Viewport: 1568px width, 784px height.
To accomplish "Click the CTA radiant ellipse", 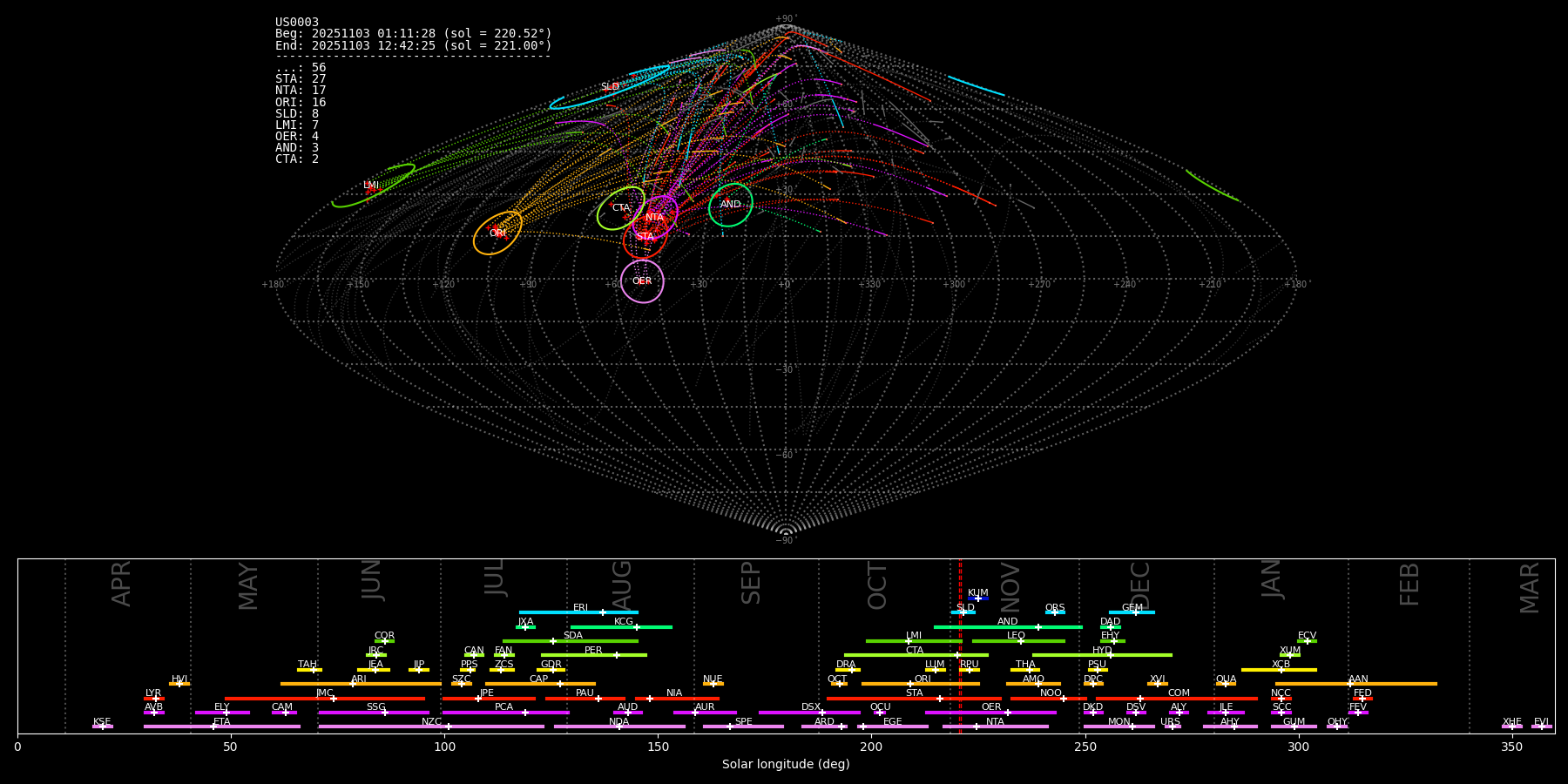I will (620, 208).
